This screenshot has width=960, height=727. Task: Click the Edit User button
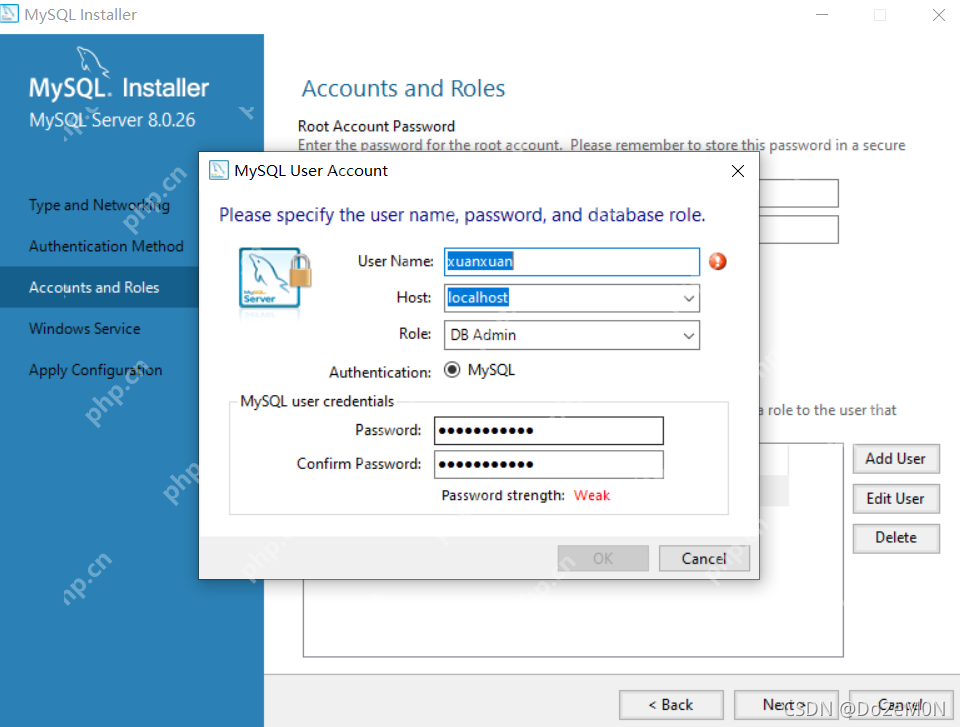point(896,499)
